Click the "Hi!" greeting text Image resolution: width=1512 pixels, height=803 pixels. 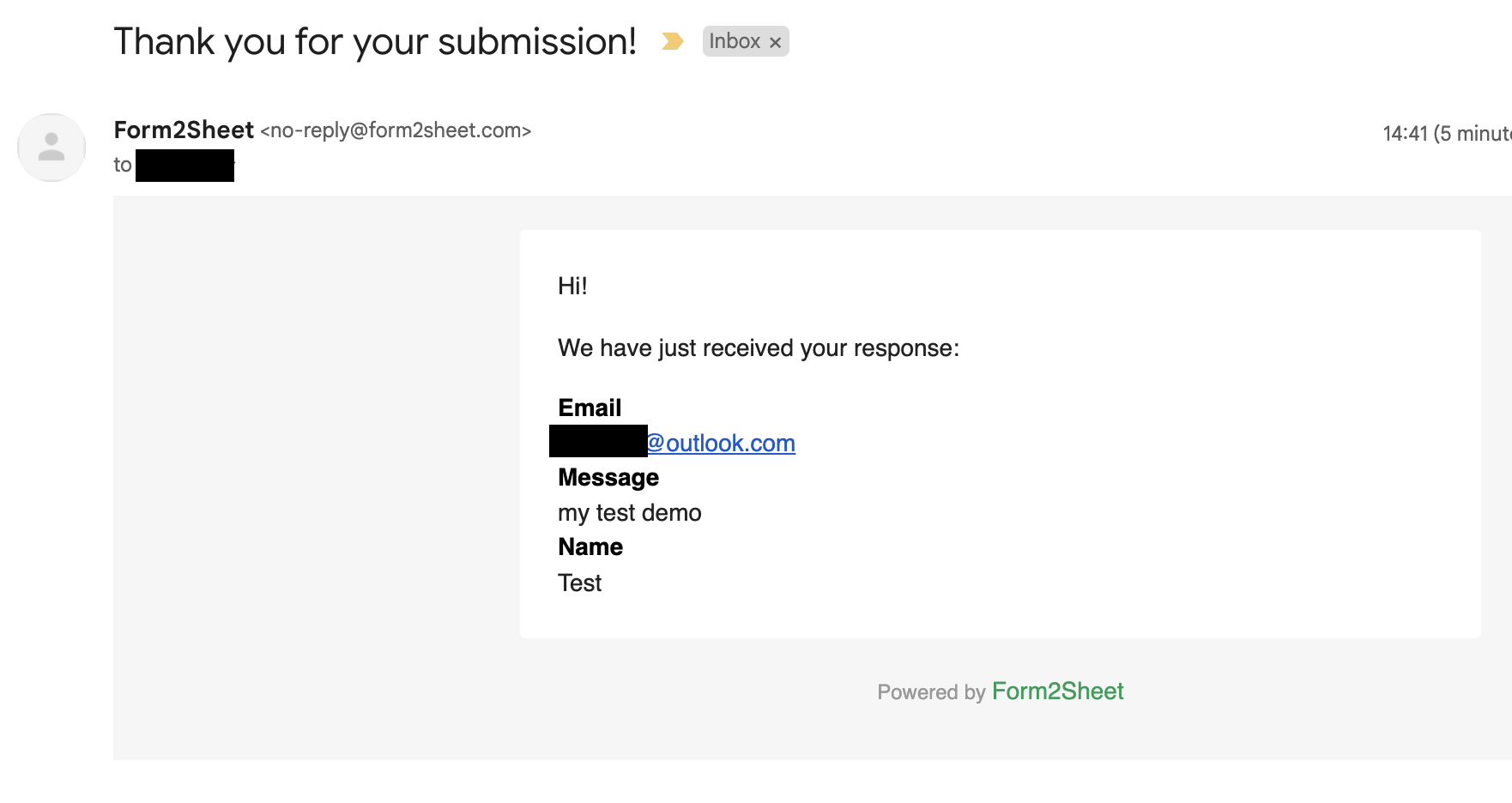pos(572,287)
